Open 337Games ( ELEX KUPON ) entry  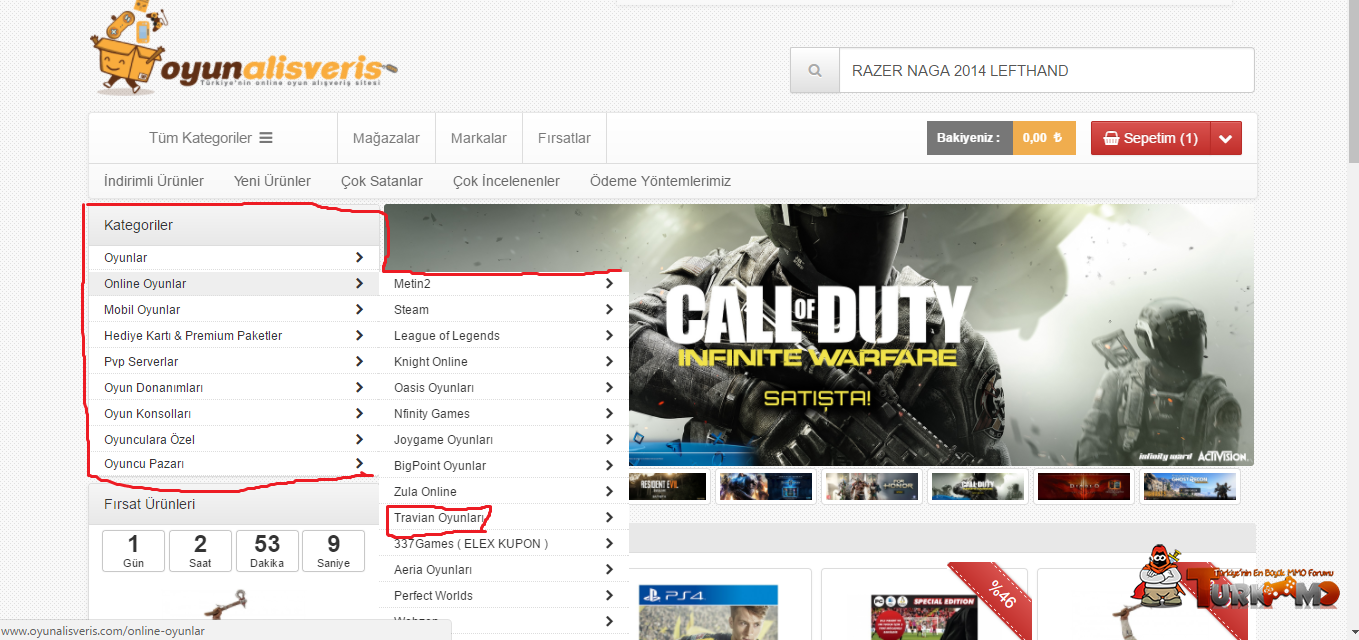coord(504,544)
